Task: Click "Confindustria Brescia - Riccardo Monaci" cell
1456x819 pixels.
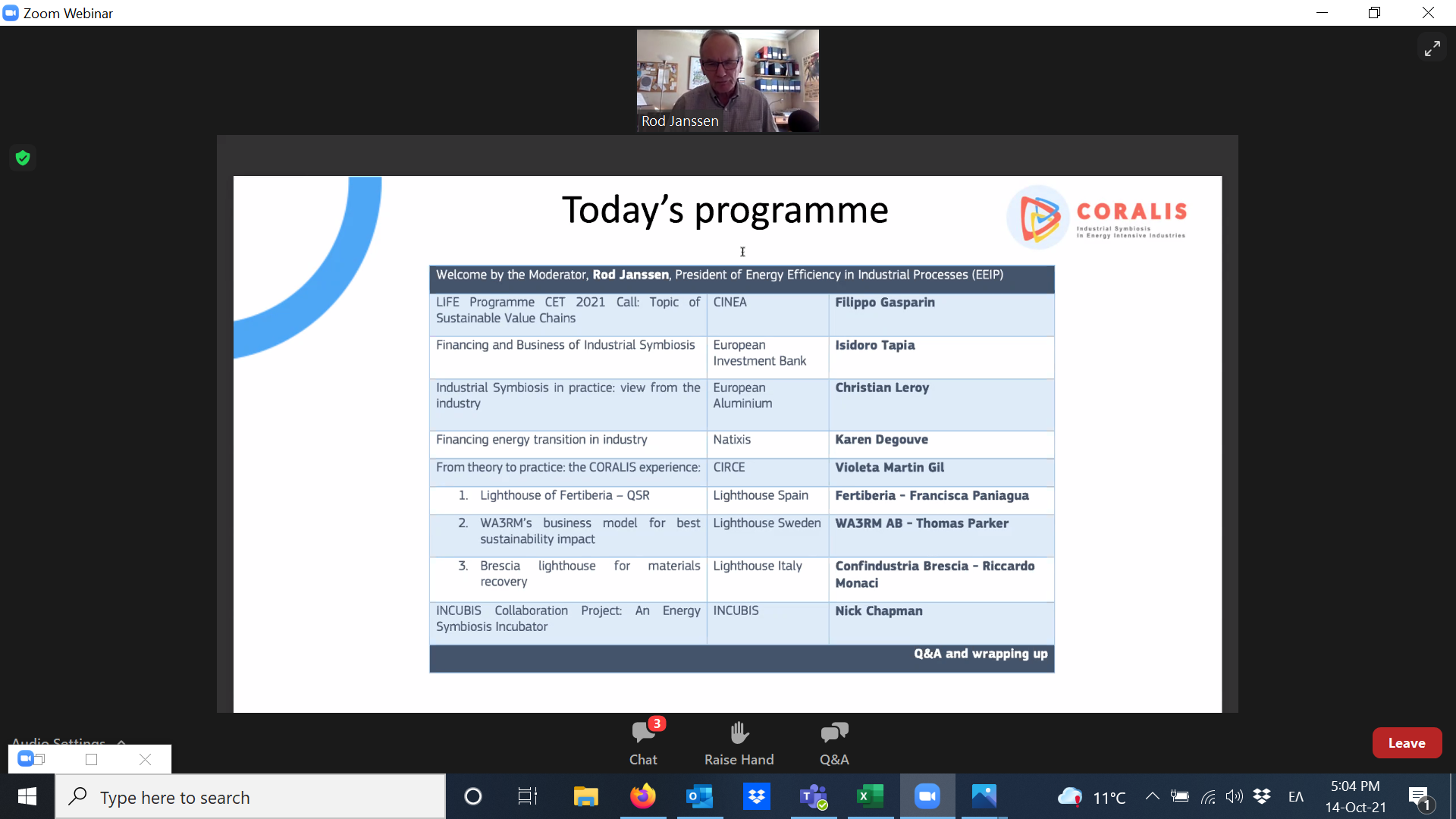Action: (941, 579)
